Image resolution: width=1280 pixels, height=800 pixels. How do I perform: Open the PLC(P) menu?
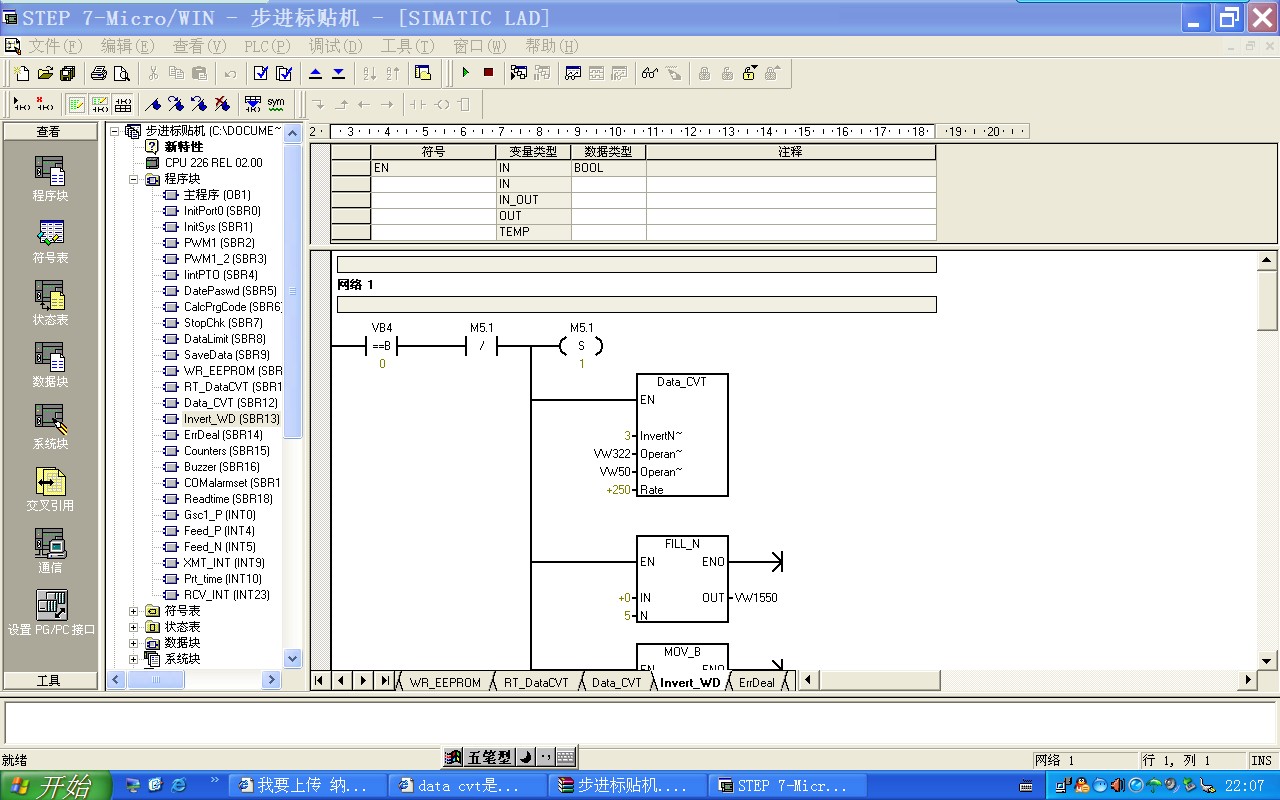[x=267, y=46]
